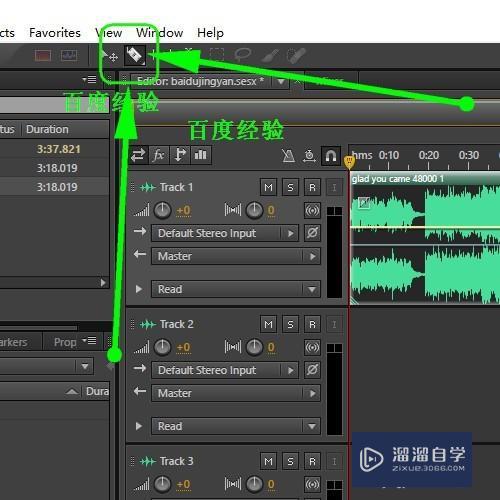Click clip envelope icon on waveform
Viewport: 500px width, 500px height.
click(364, 203)
